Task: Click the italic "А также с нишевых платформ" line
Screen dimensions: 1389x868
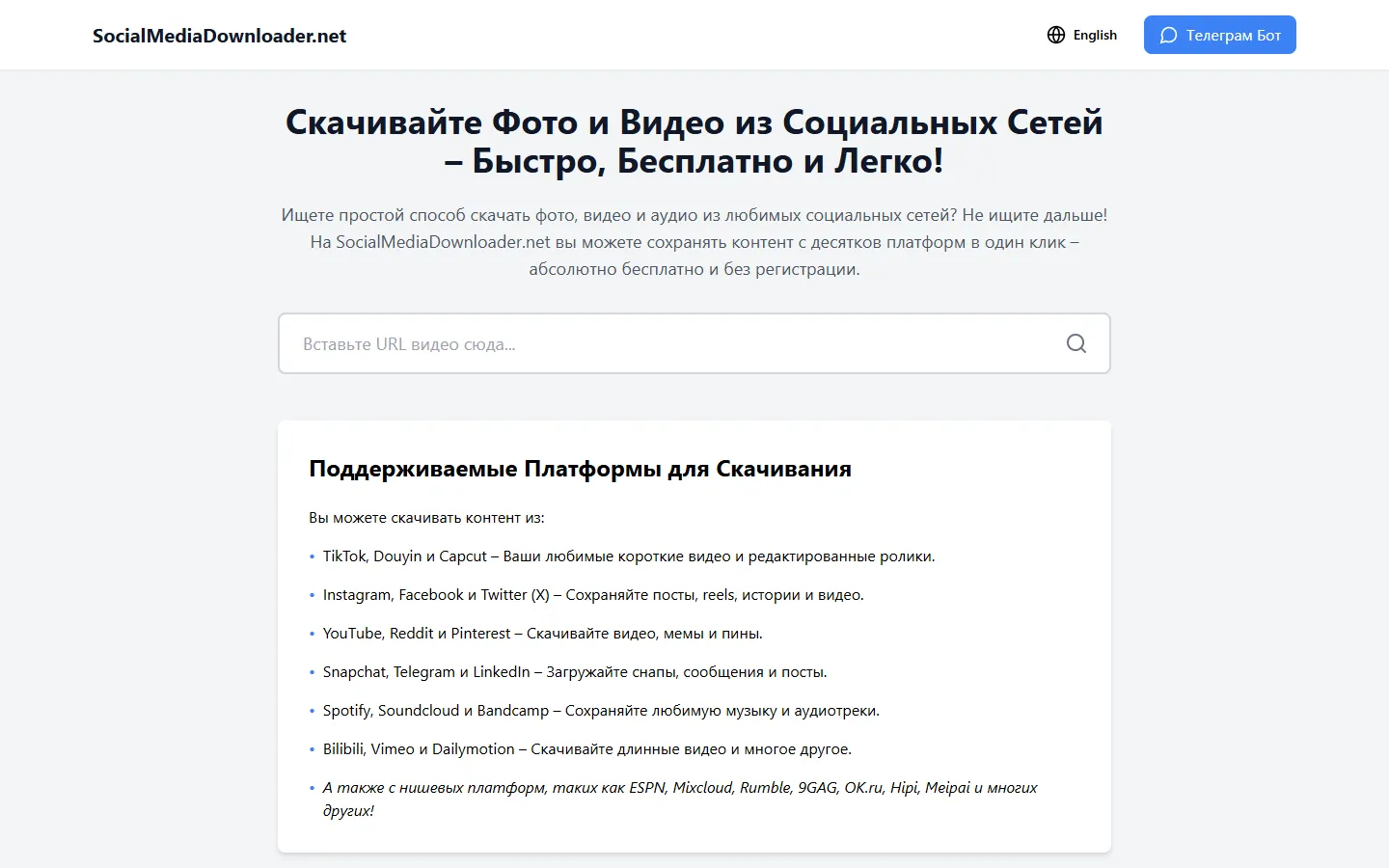Action: (x=680, y=799)
